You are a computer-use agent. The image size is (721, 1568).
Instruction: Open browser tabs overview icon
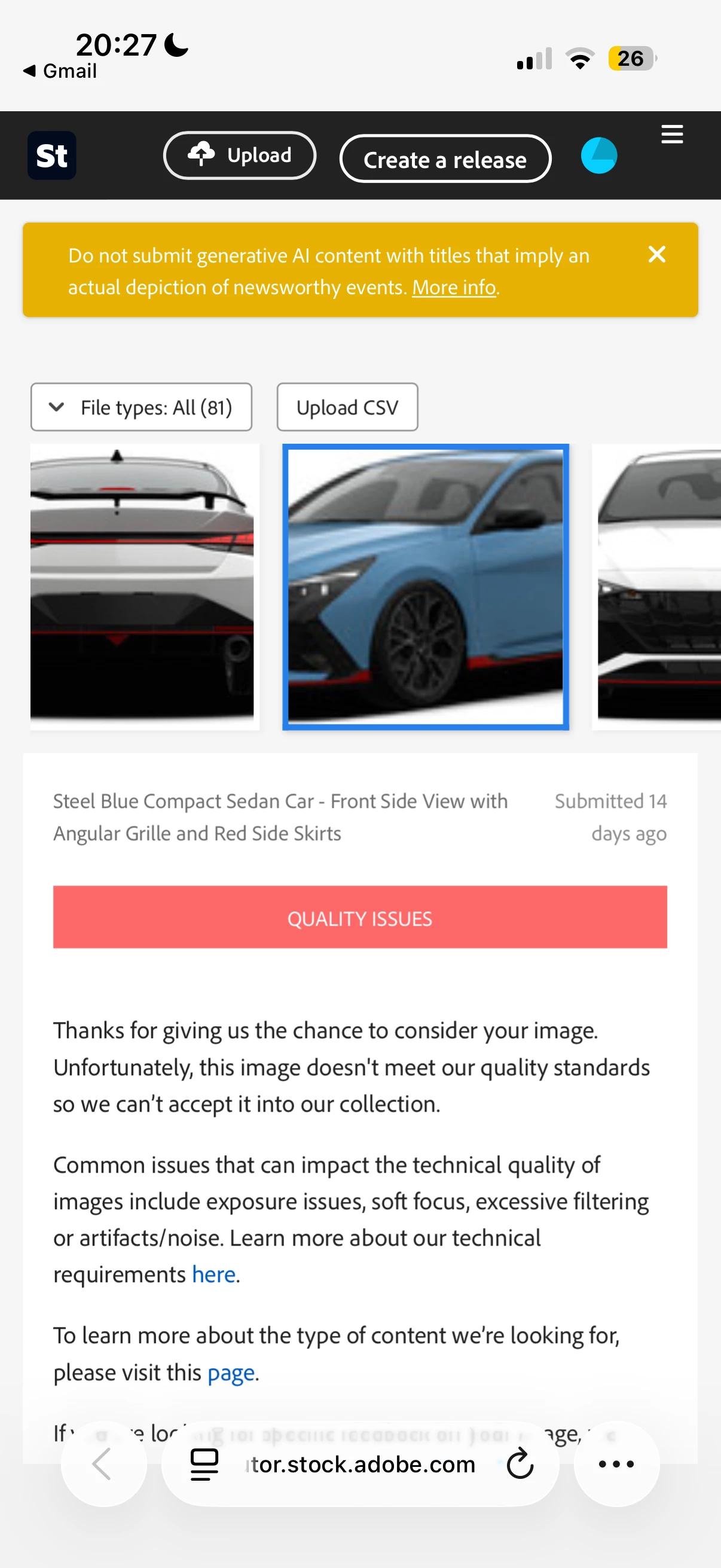pyautogui.click(x=204, y=1464)
